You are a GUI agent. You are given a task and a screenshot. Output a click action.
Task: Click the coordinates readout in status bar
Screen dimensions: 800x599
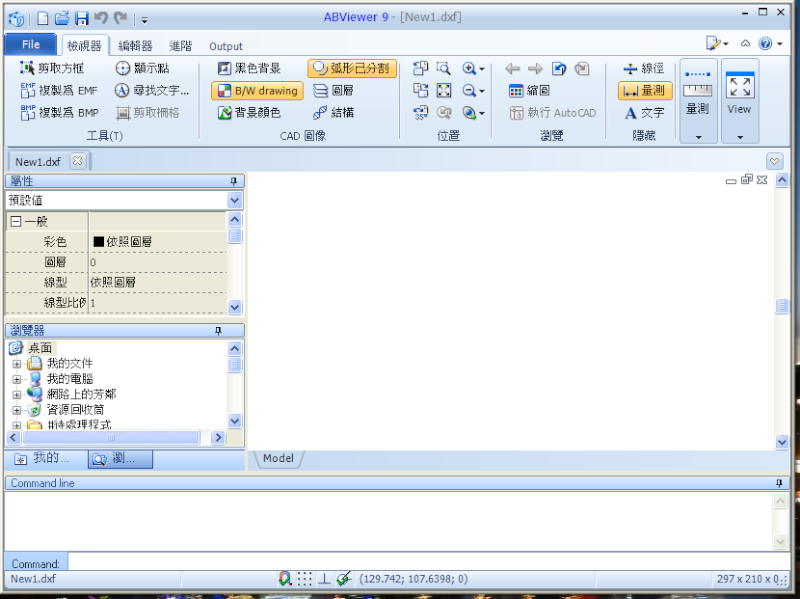[413, 579]
